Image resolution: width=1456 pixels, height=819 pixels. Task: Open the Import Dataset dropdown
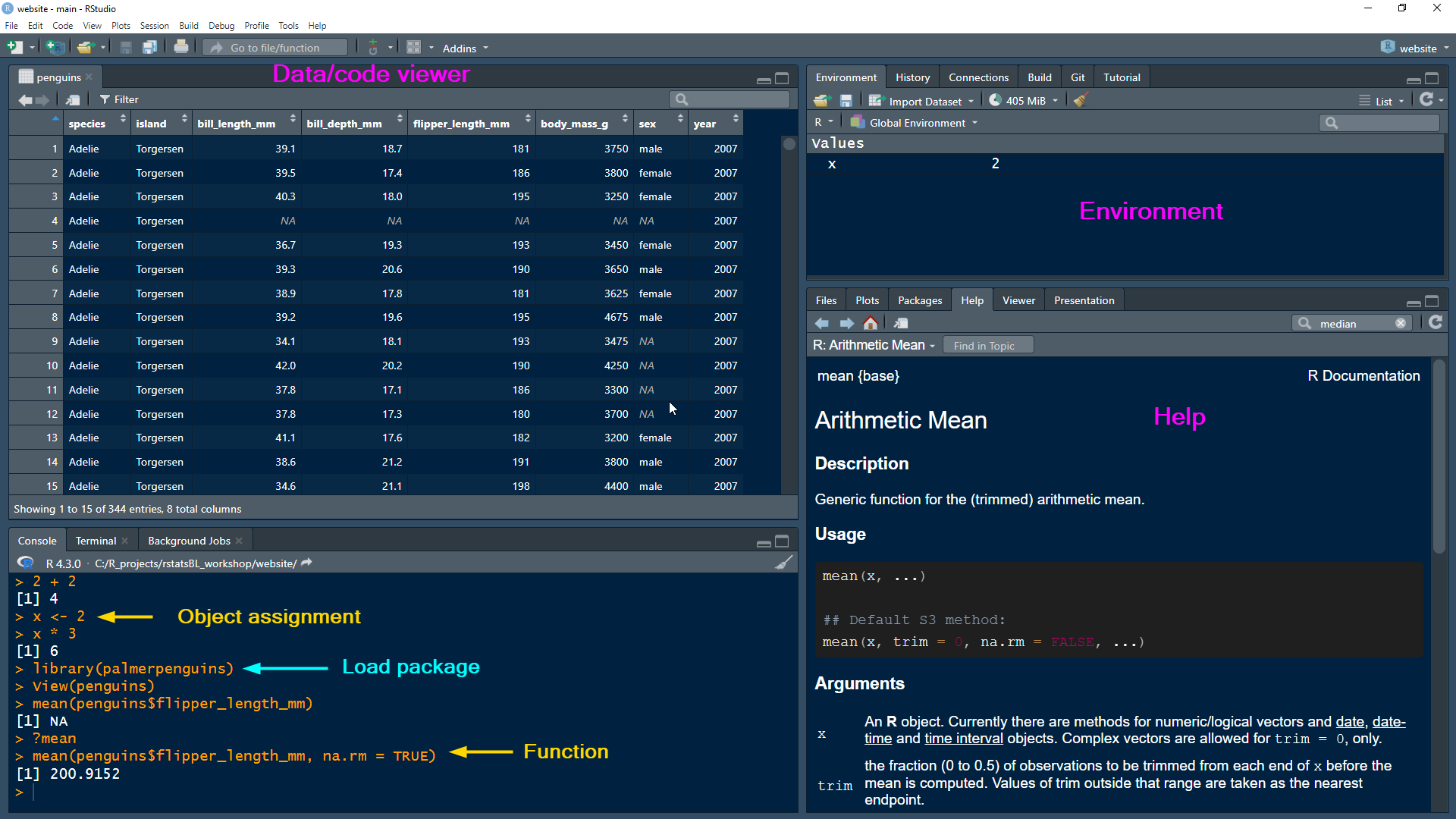pyautogui.click(x=925, y=101)
